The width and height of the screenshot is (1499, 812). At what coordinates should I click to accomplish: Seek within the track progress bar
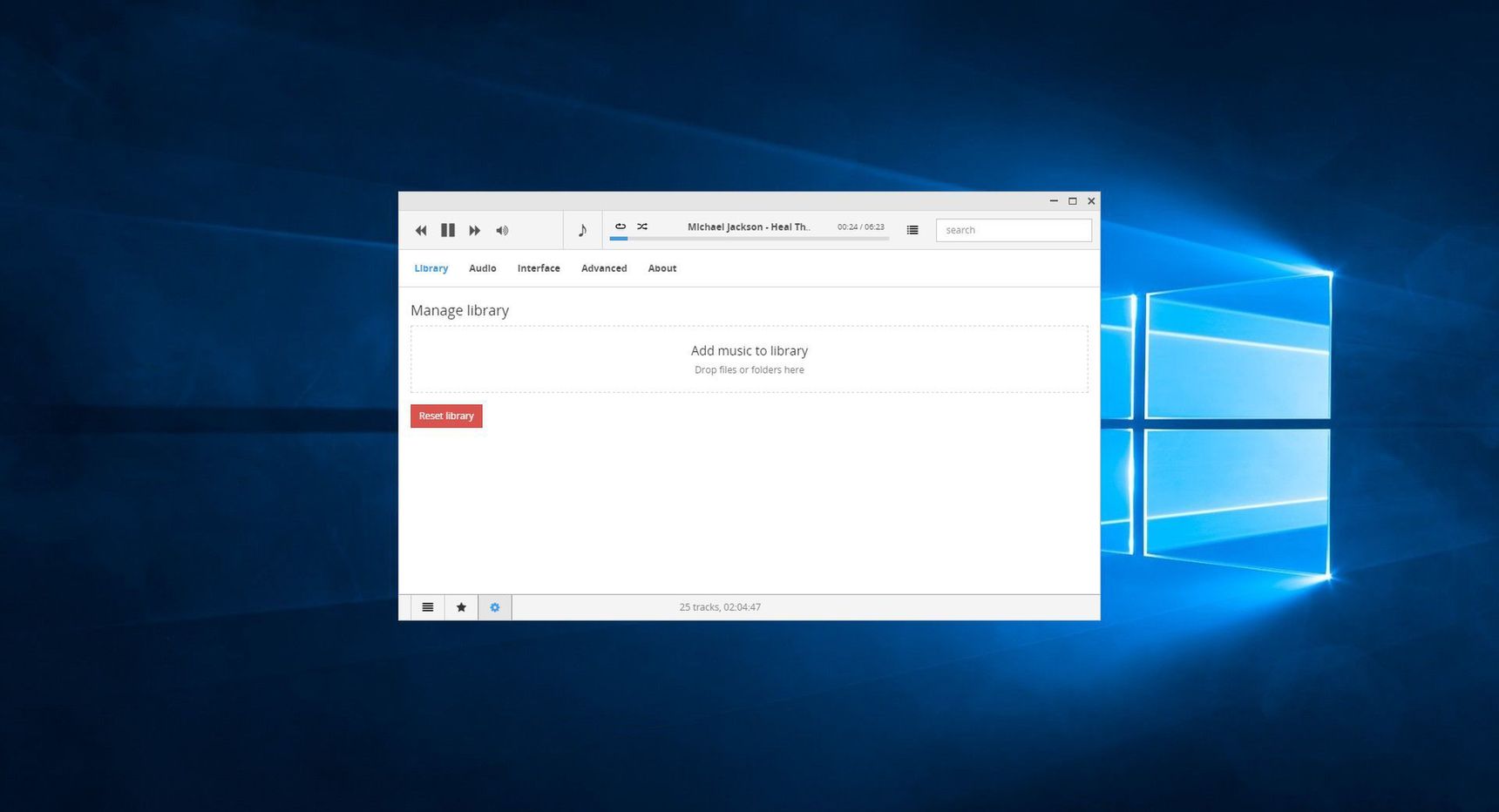pyautogui.click(x=749, y=238)
